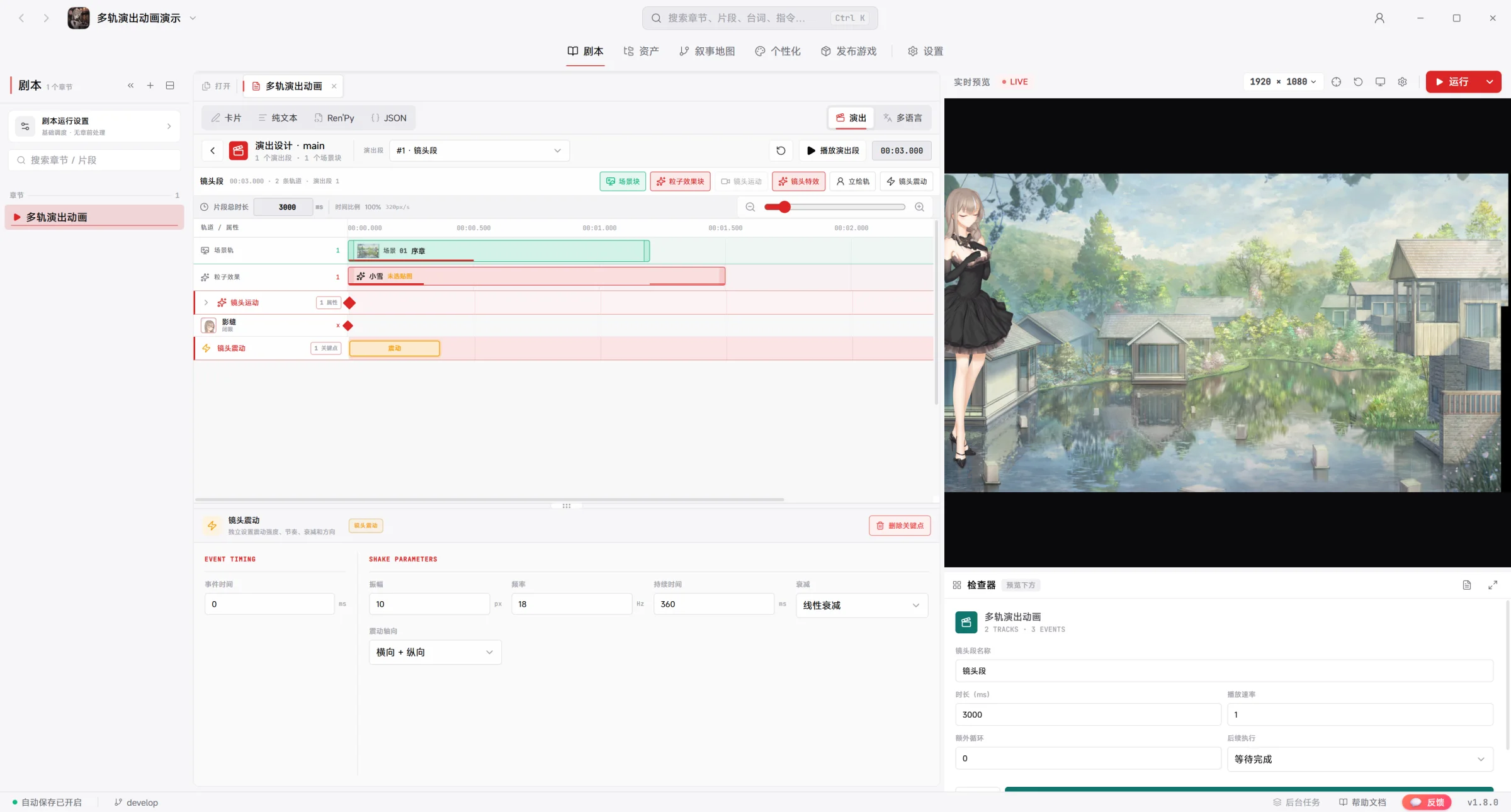Select the 震动 keyframe block on timeline
This screenshot has height=812, width=1511.
(395, 348)
